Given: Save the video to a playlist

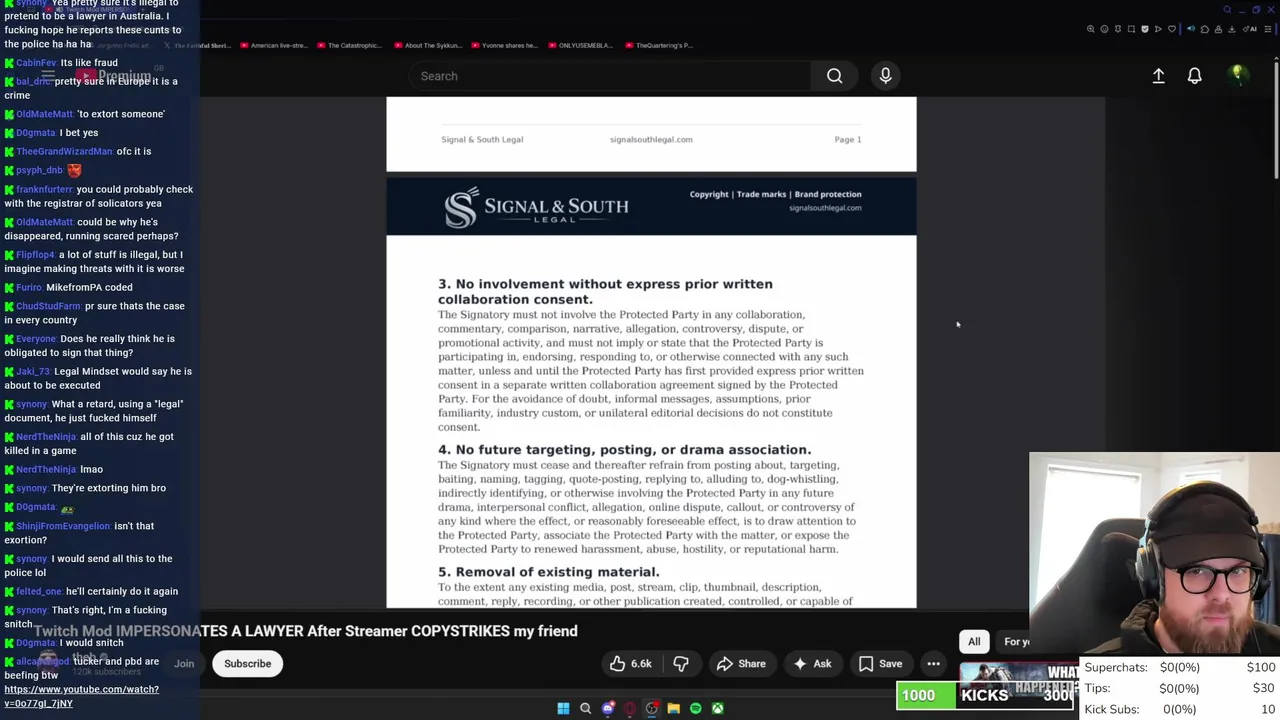Looking at the screenshot, I should click(x=880, y=664).
